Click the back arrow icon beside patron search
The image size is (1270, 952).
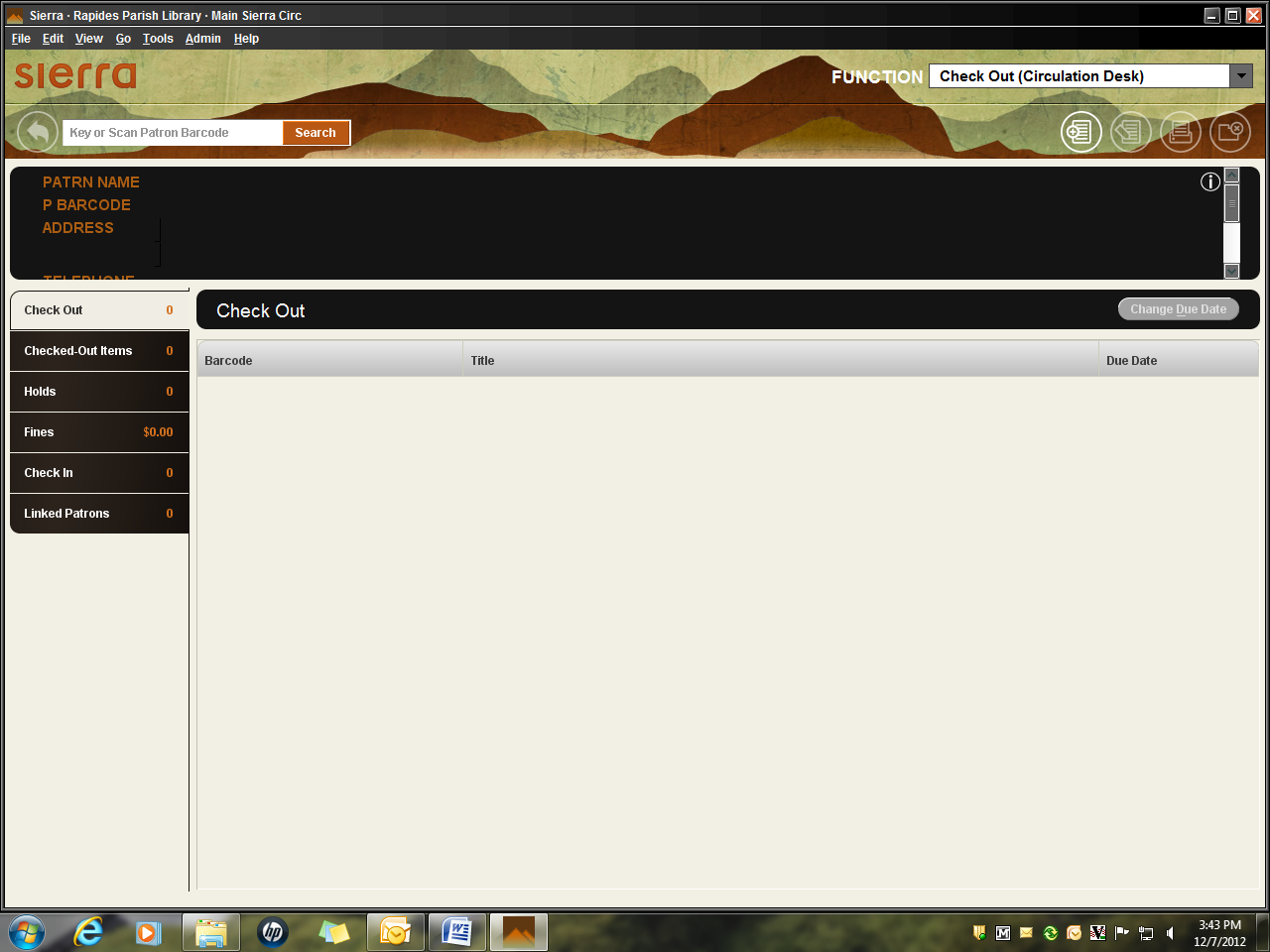[x=38, y=132]
